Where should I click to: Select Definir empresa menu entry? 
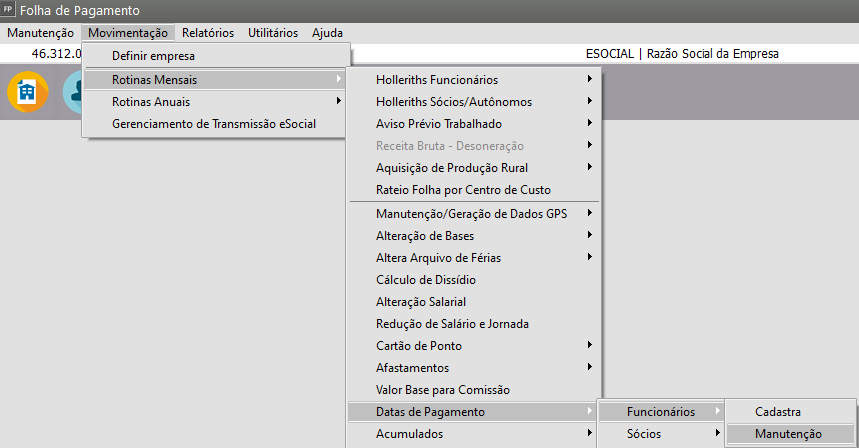point(153,56)
